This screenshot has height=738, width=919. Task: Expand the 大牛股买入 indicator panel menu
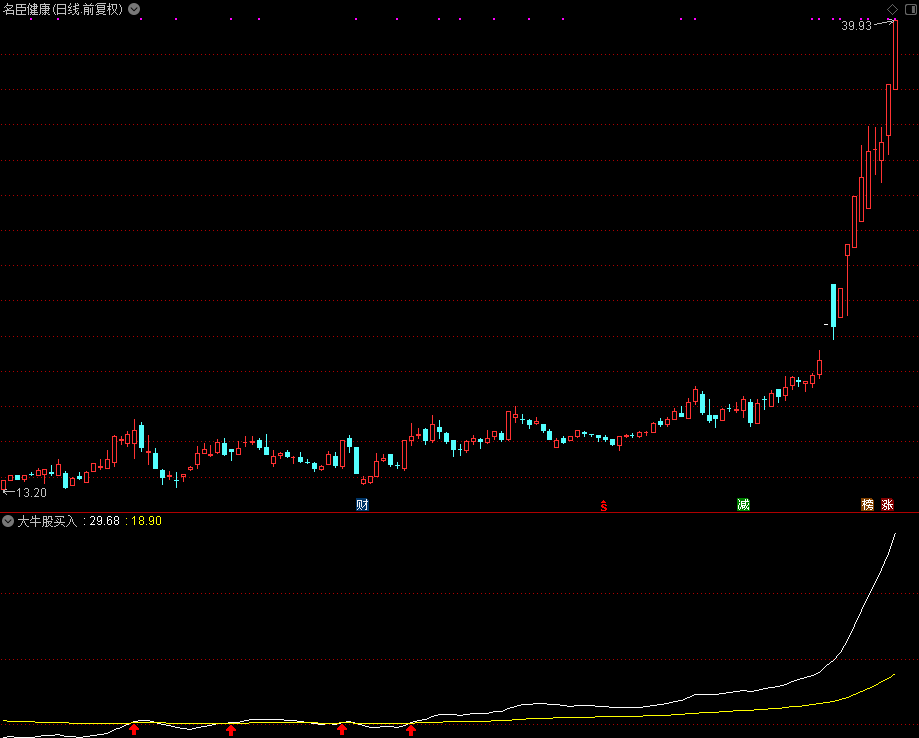click(x=8, y=521)
